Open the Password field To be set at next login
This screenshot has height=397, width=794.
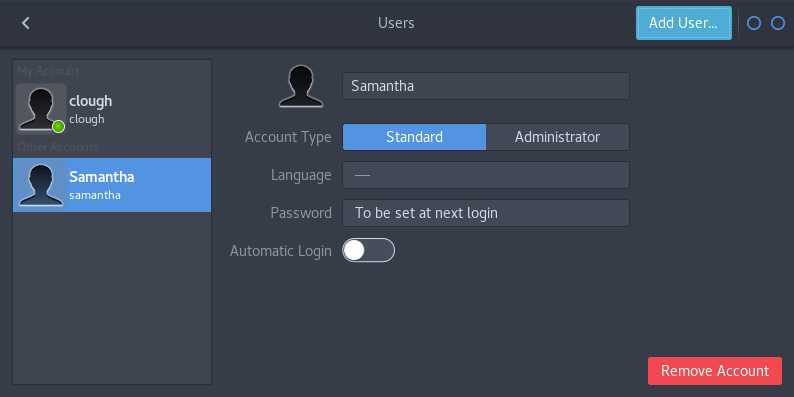pos(486,213)
